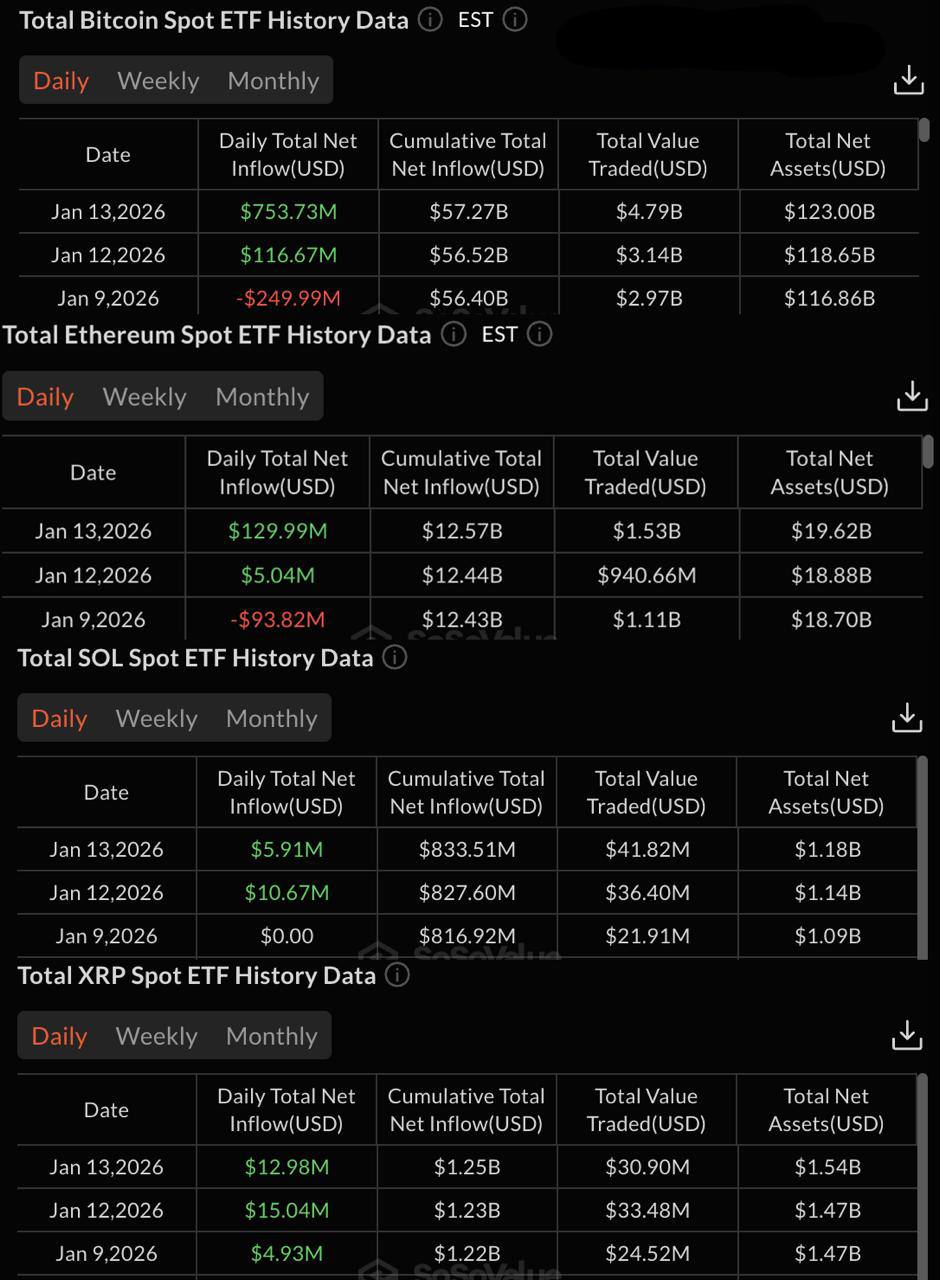Show the SOL Spot ETF info tooltip icon
The image size is (940, 1280).
tap(395, 657)
